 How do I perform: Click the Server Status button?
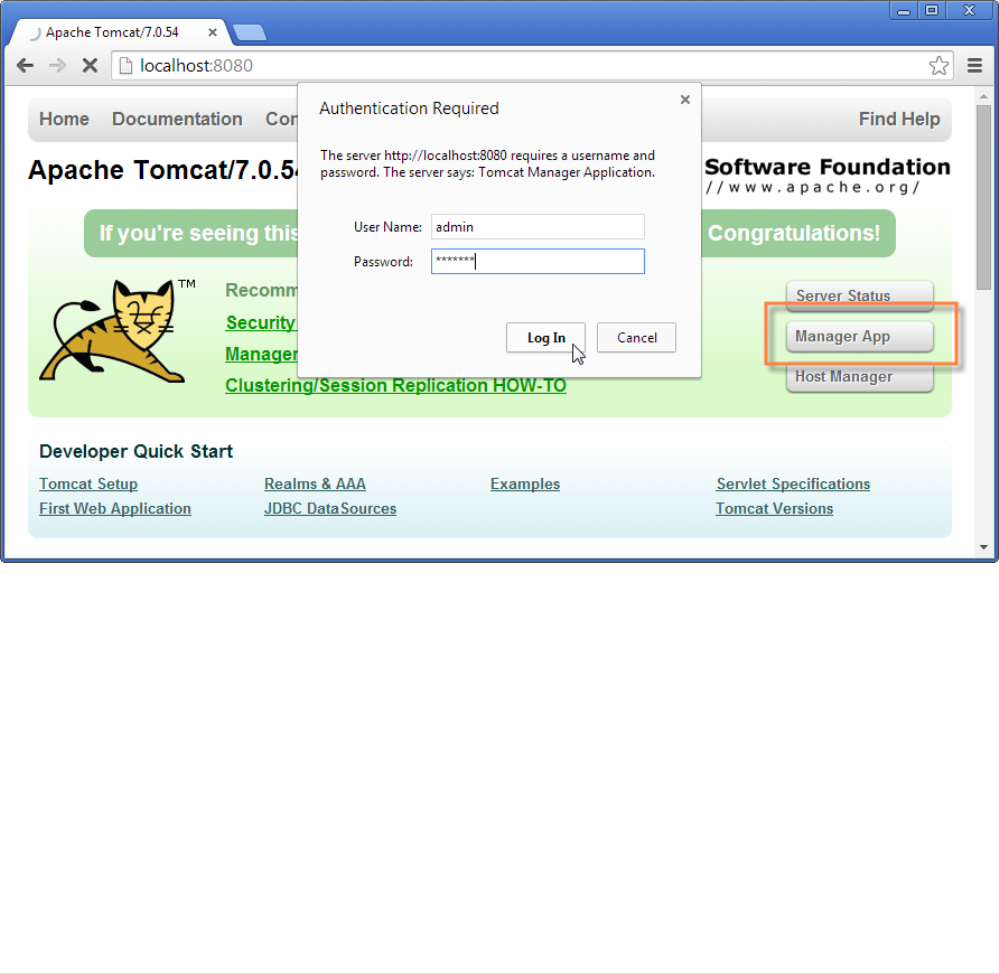[859, 296]
